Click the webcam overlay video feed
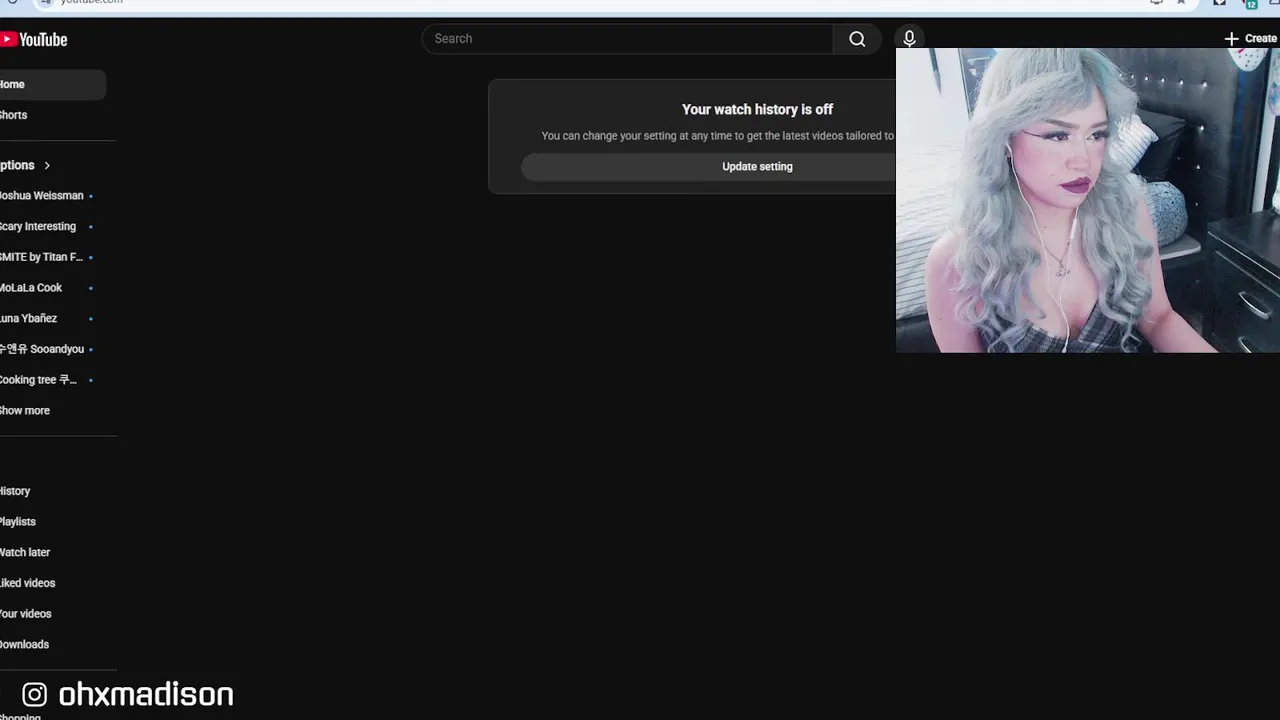 pos(1088,200)
